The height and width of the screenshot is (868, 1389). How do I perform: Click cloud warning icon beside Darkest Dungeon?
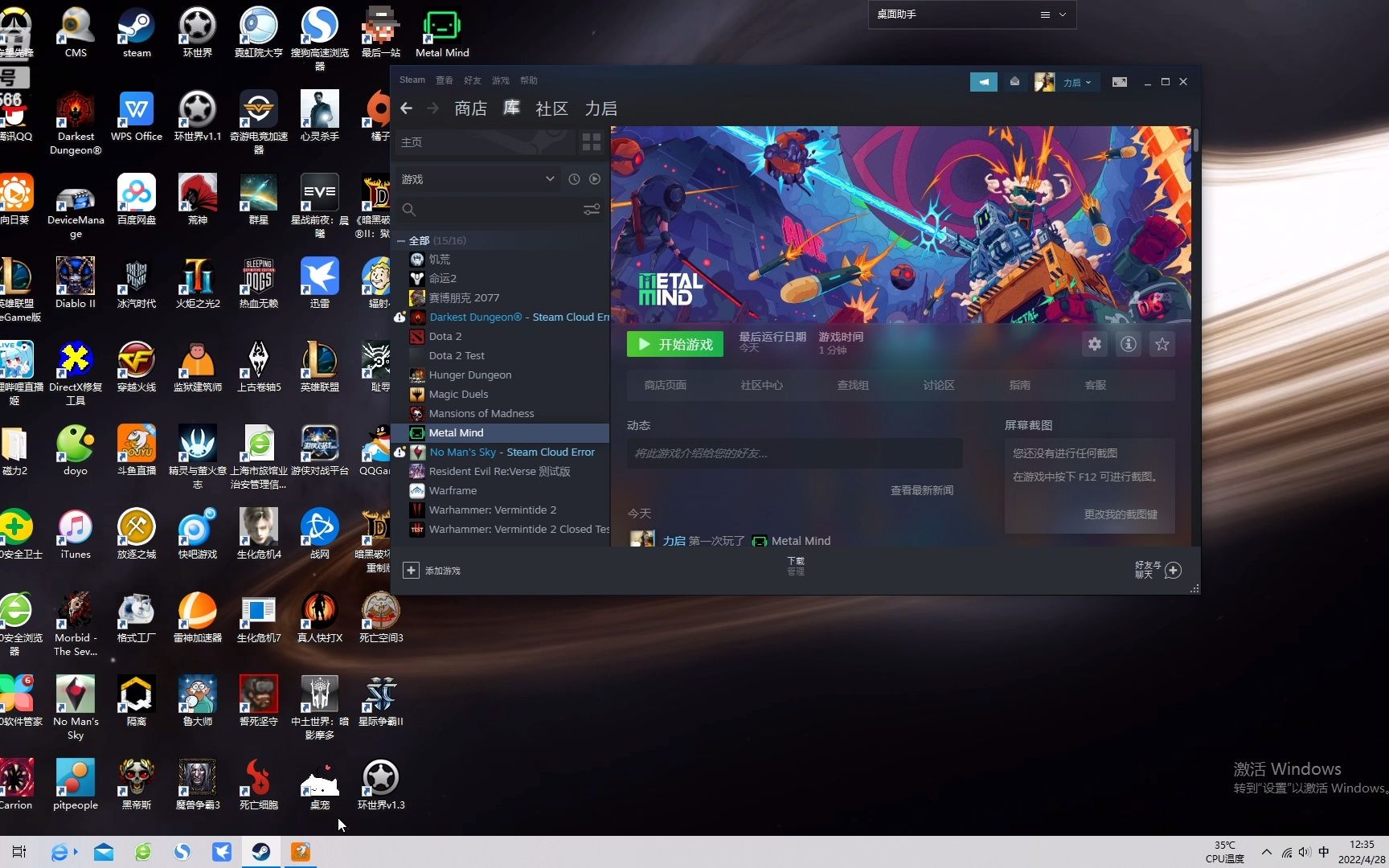tap(399, 317)
